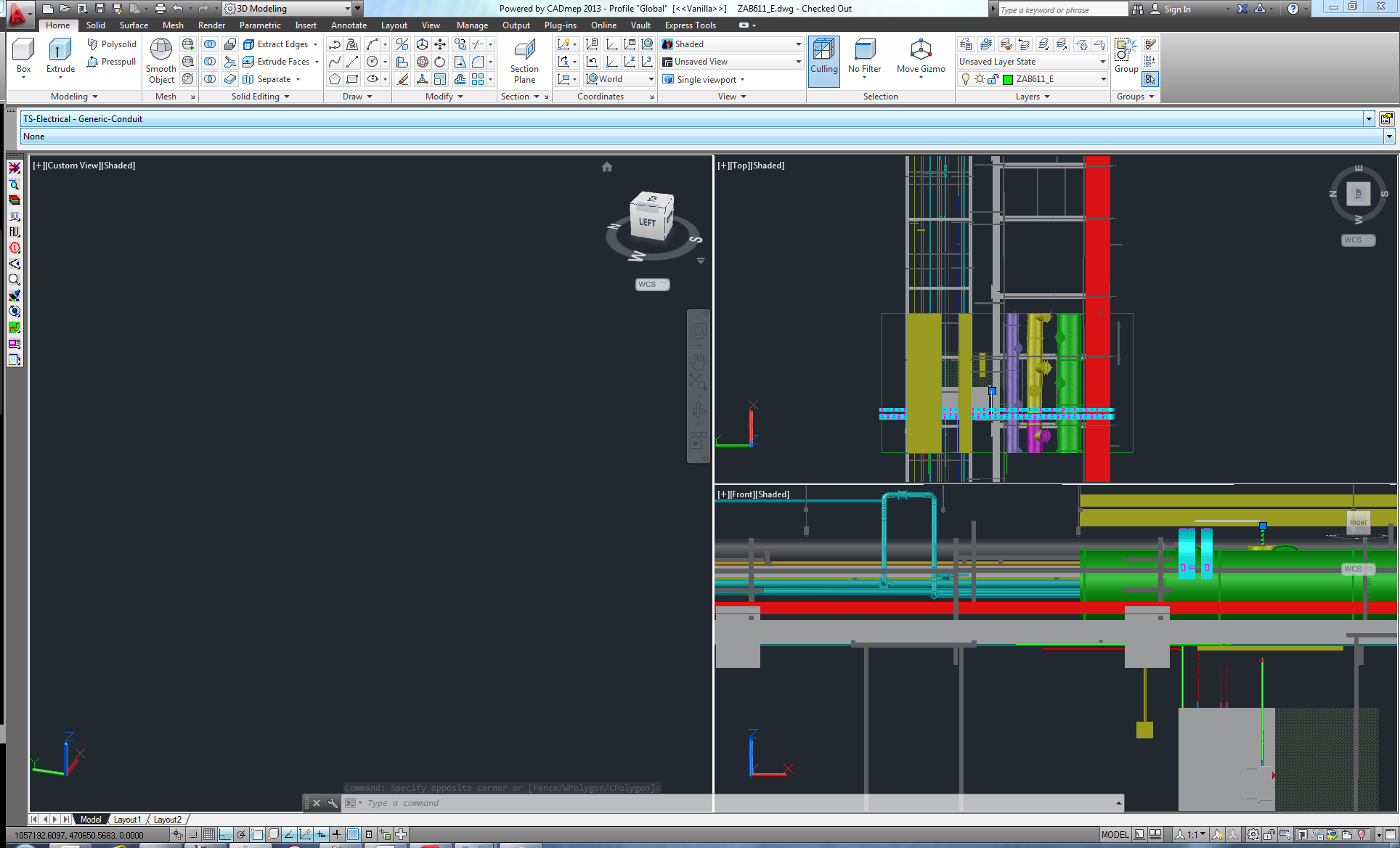1400x848 pixels.
Task: Click the Move Gizmo icon
Action: 921,58
